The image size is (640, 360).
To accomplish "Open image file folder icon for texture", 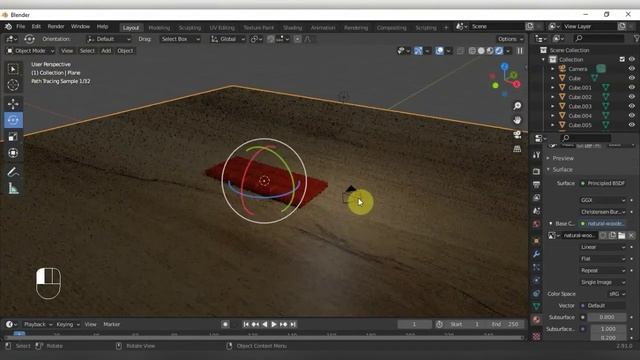I will tap(622, 236).
